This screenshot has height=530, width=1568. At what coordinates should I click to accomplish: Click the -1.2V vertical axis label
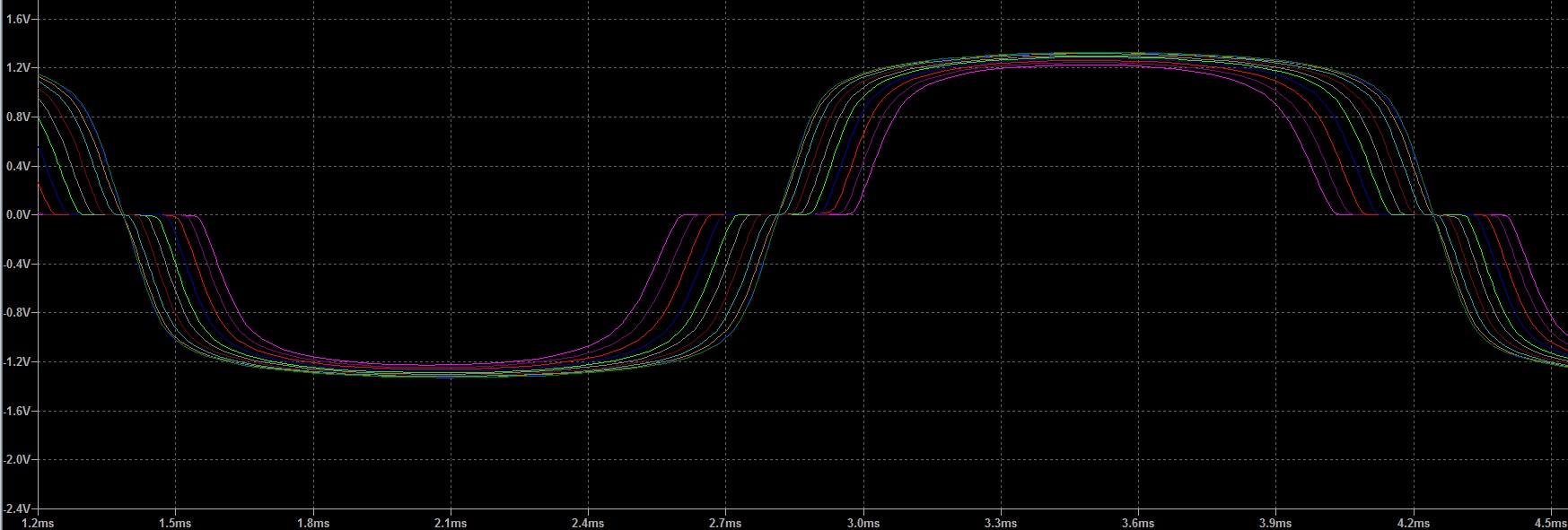tap(16, 361)
